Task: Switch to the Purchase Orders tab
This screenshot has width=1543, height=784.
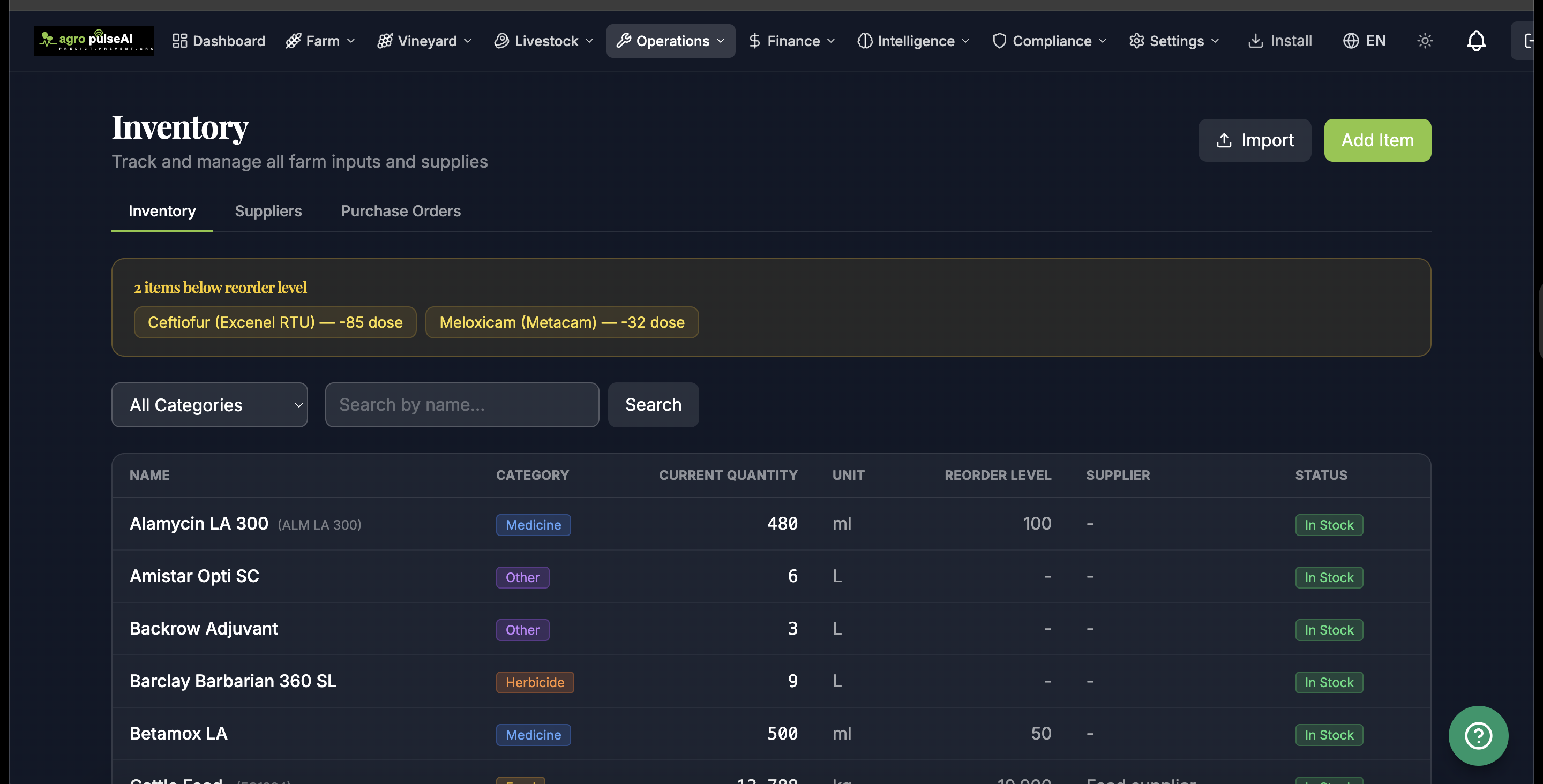Action: click(401, 211)
